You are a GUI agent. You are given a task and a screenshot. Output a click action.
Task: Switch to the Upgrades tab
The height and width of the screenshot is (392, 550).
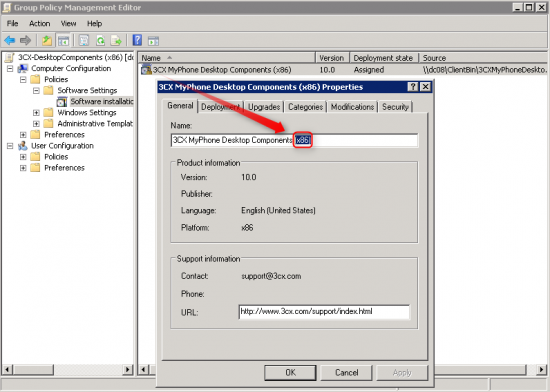coord(264,107)
